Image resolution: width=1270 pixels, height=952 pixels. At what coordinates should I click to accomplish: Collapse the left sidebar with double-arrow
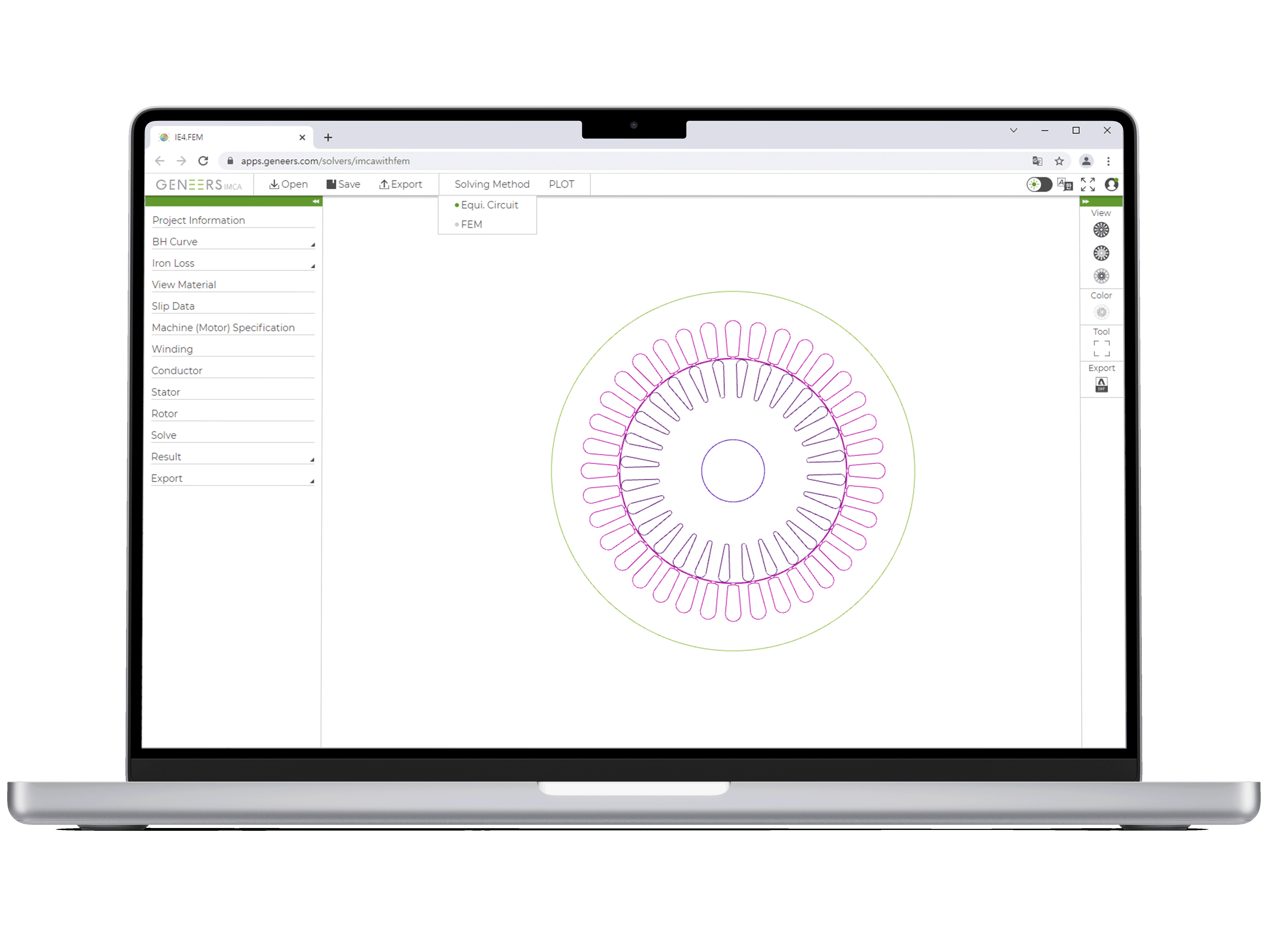(x=316, y=201)
